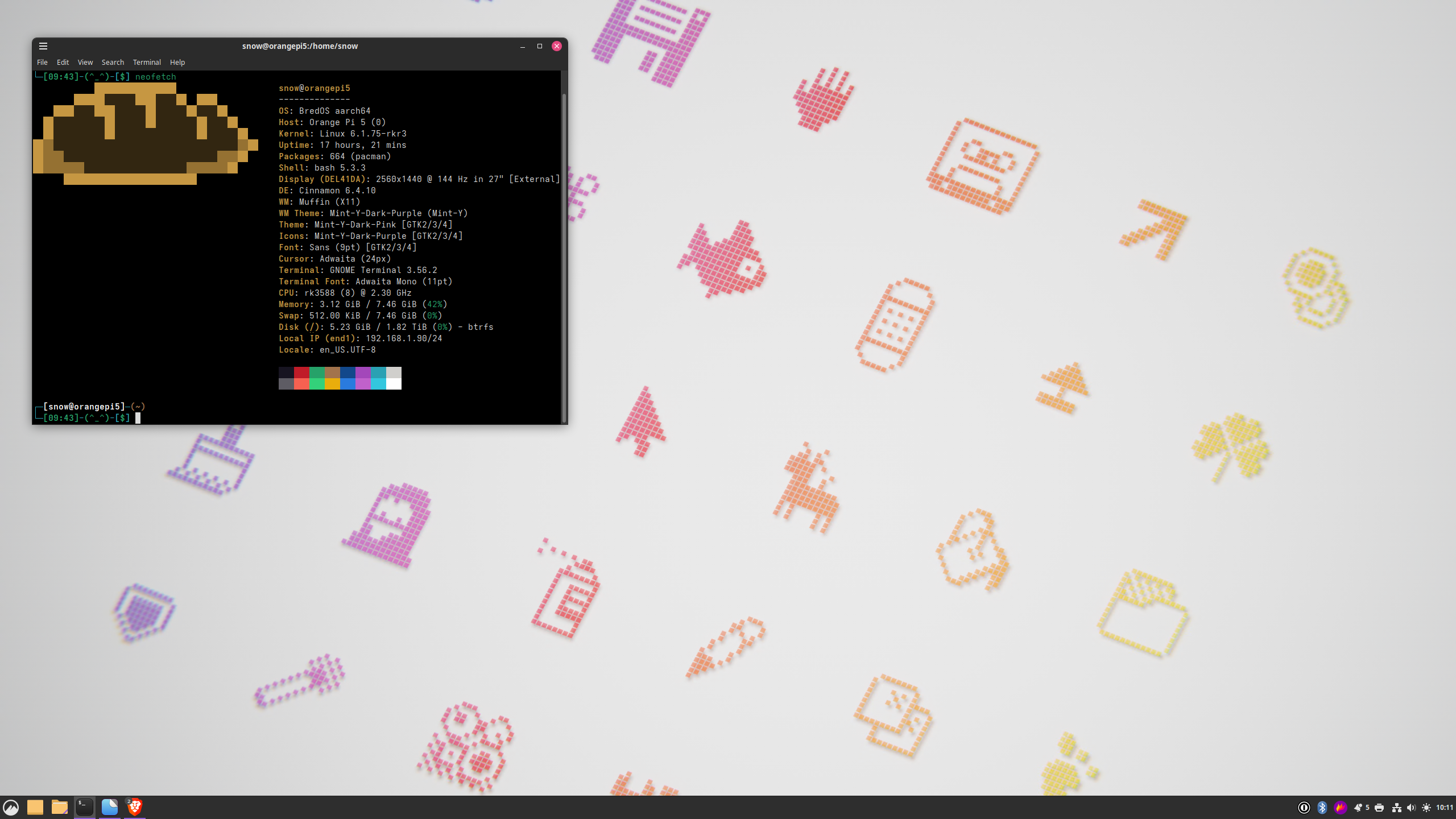
Task: Open the network connections applet
Action: point(1396,808)
